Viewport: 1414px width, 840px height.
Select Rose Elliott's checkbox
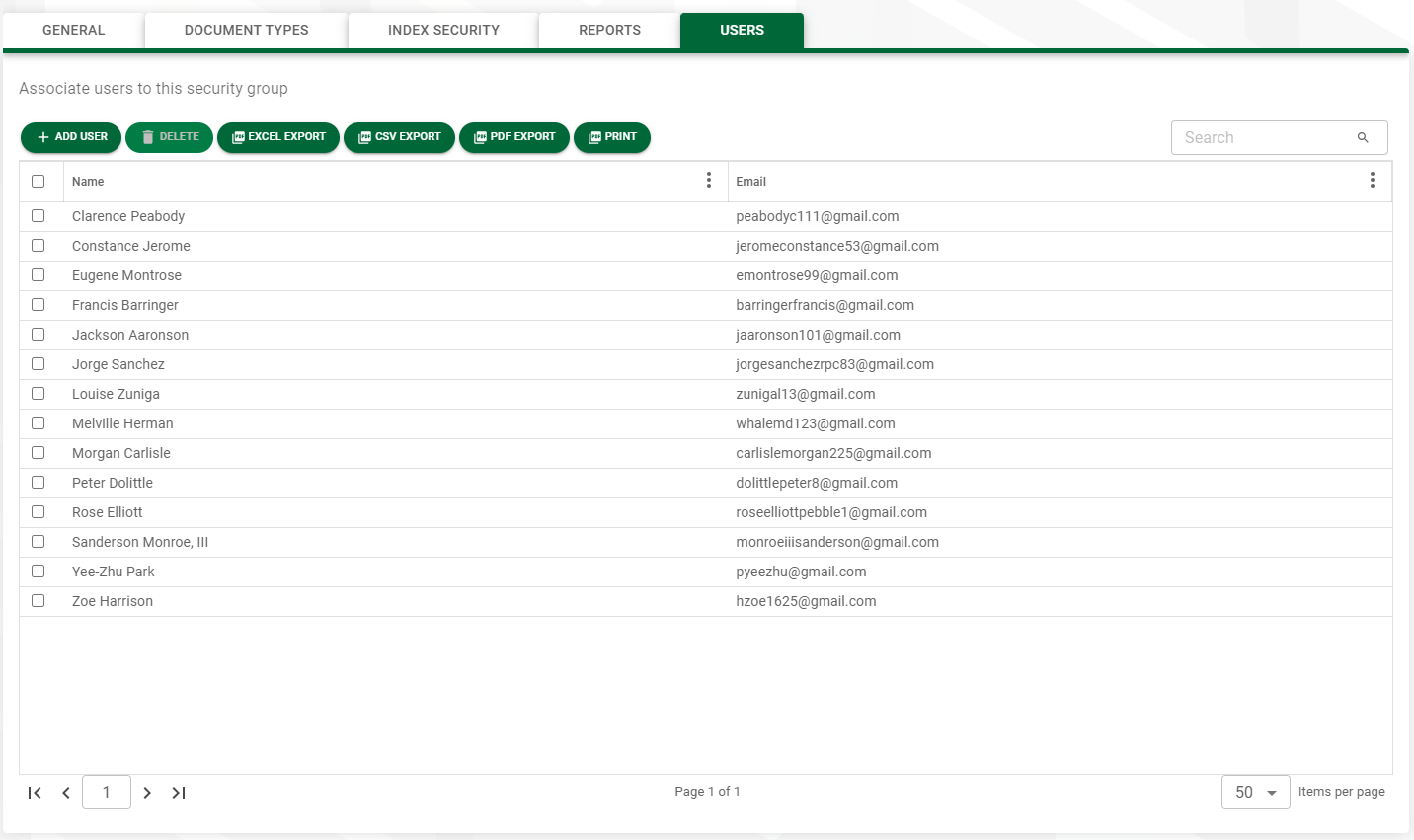point(39,511)
